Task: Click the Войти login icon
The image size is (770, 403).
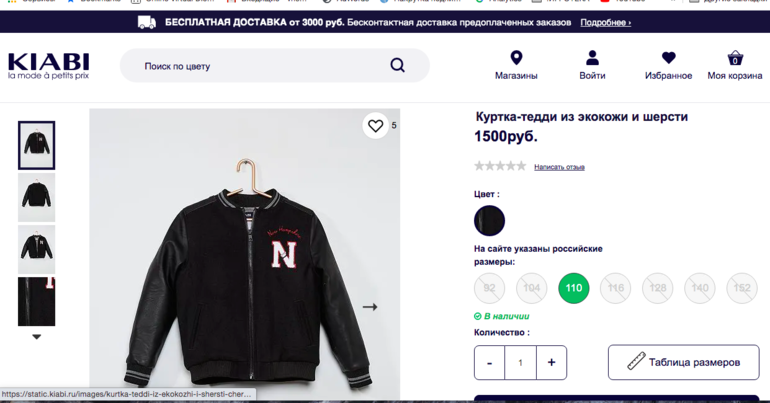Action: click(592, 58)
